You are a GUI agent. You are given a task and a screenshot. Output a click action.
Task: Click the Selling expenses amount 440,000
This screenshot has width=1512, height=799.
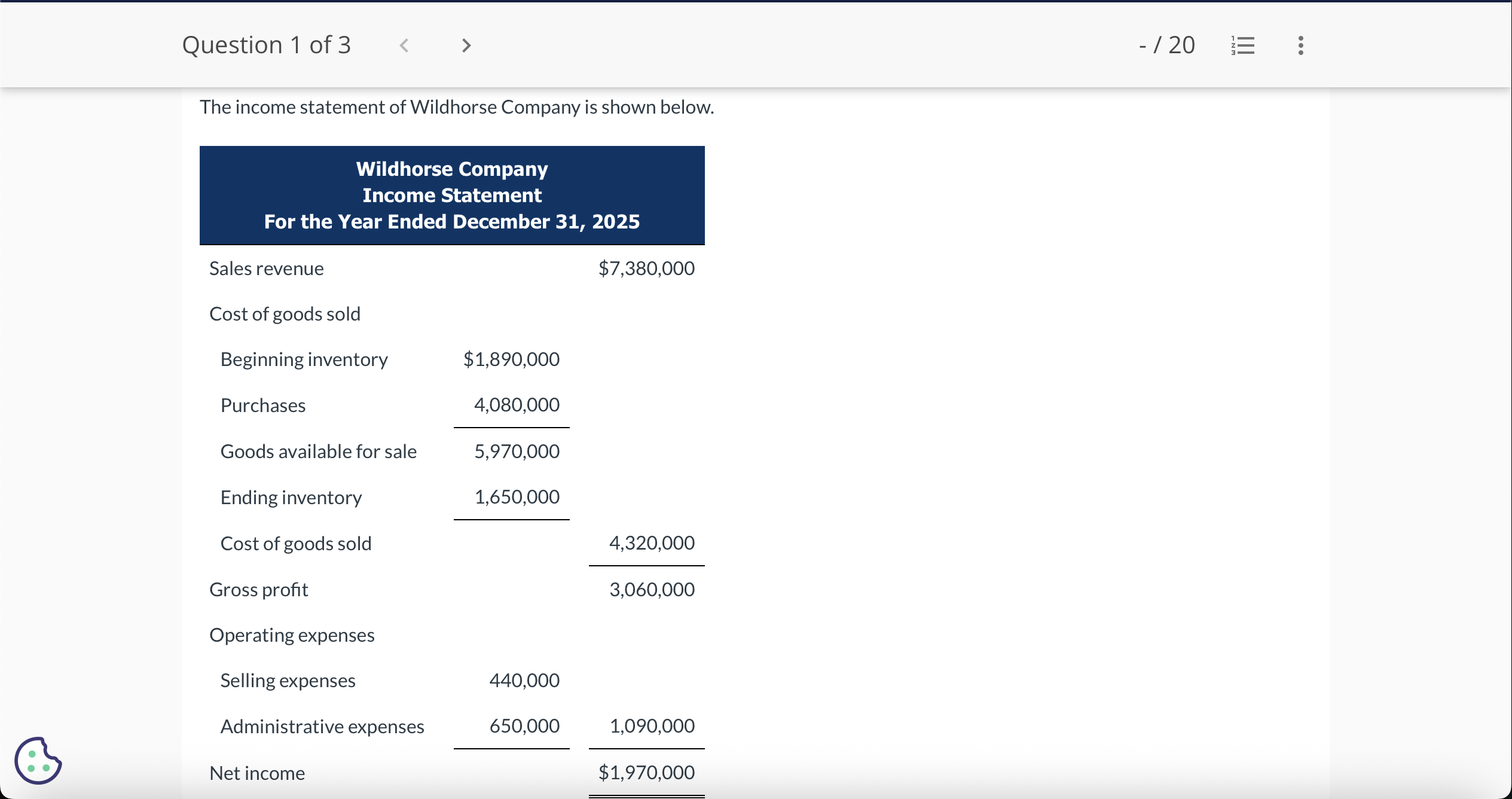(524, 680)
